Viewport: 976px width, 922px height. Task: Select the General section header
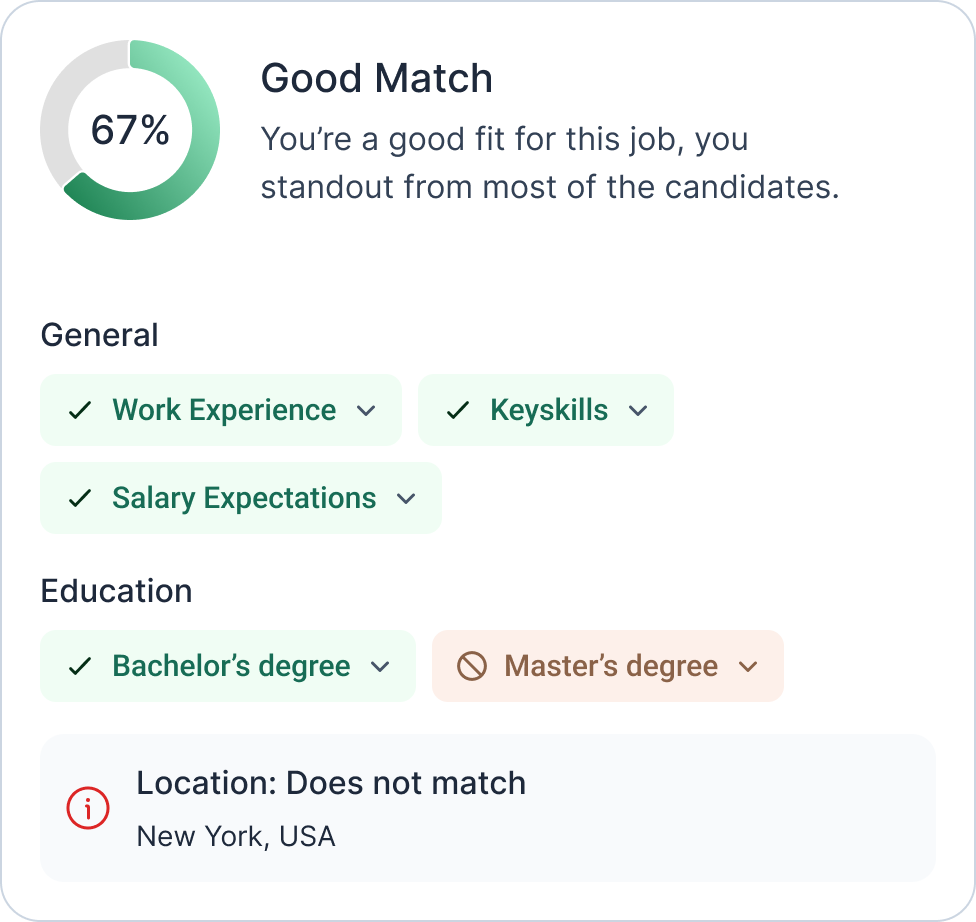(99, 335)
